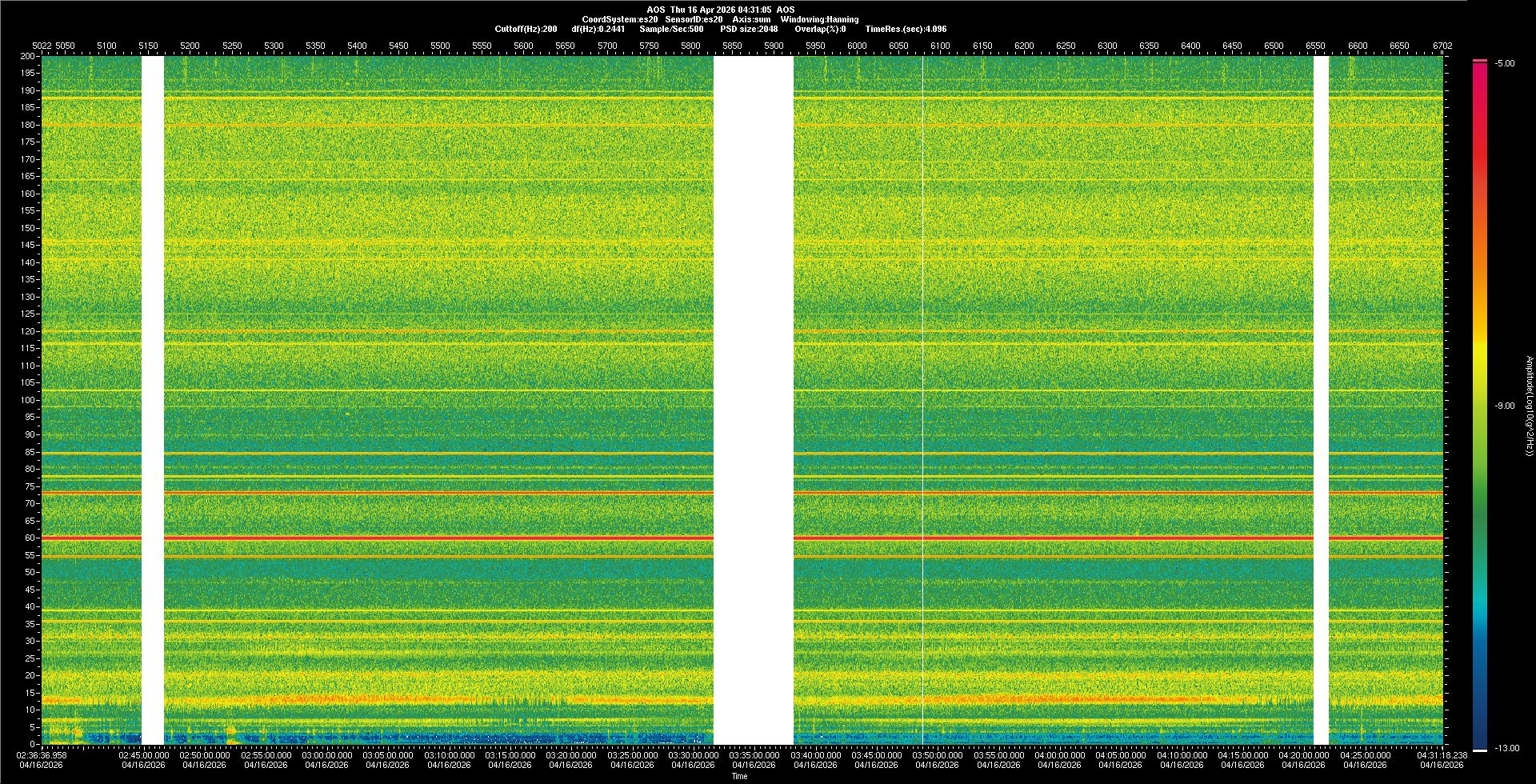This screenshot has height=784, width=1536.
Task: Click the 03:00:00.000 time axis label
Action: click(327, 755)
